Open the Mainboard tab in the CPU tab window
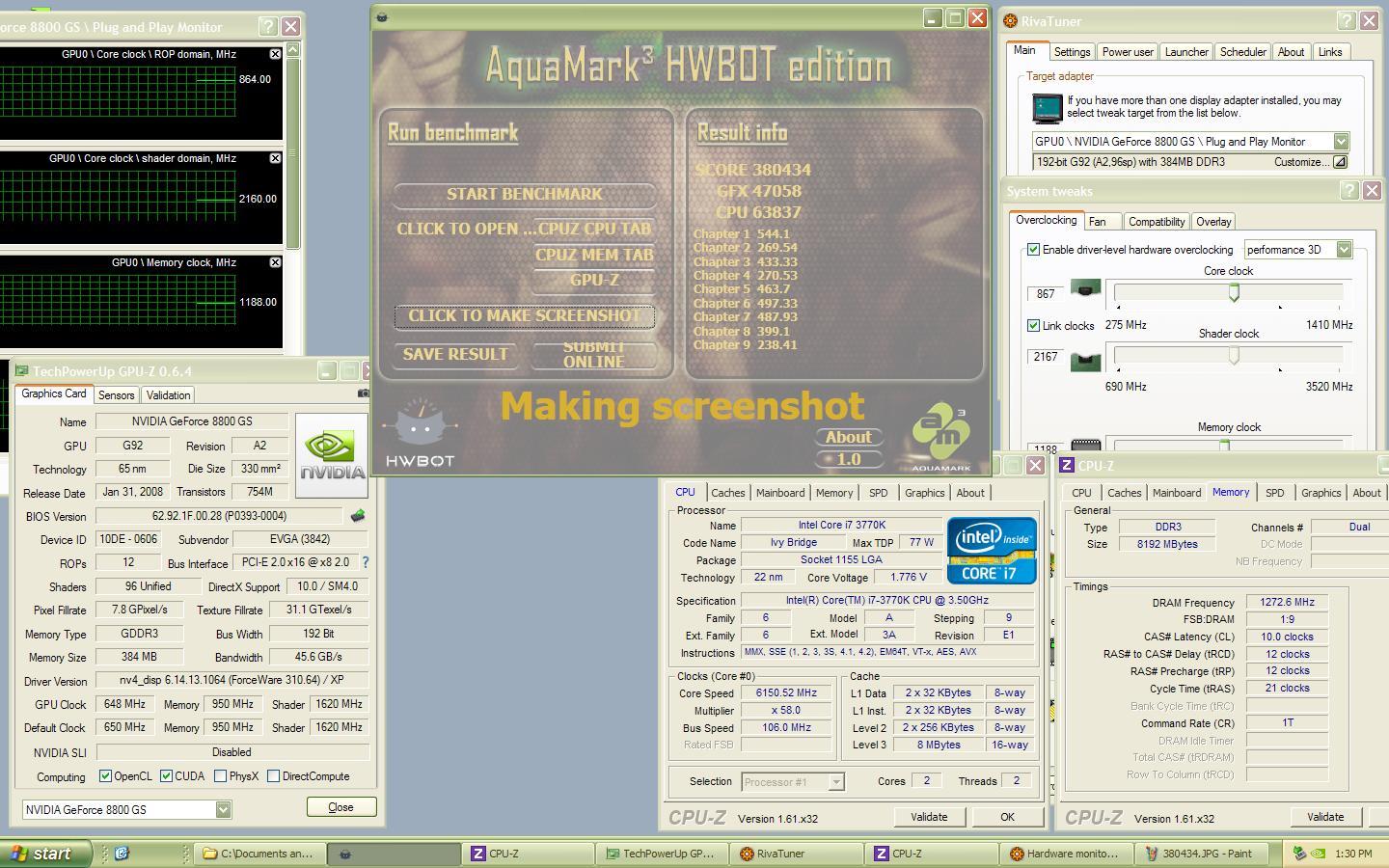Viewport: 1389px width, 868px height. (x=780, y=492)
